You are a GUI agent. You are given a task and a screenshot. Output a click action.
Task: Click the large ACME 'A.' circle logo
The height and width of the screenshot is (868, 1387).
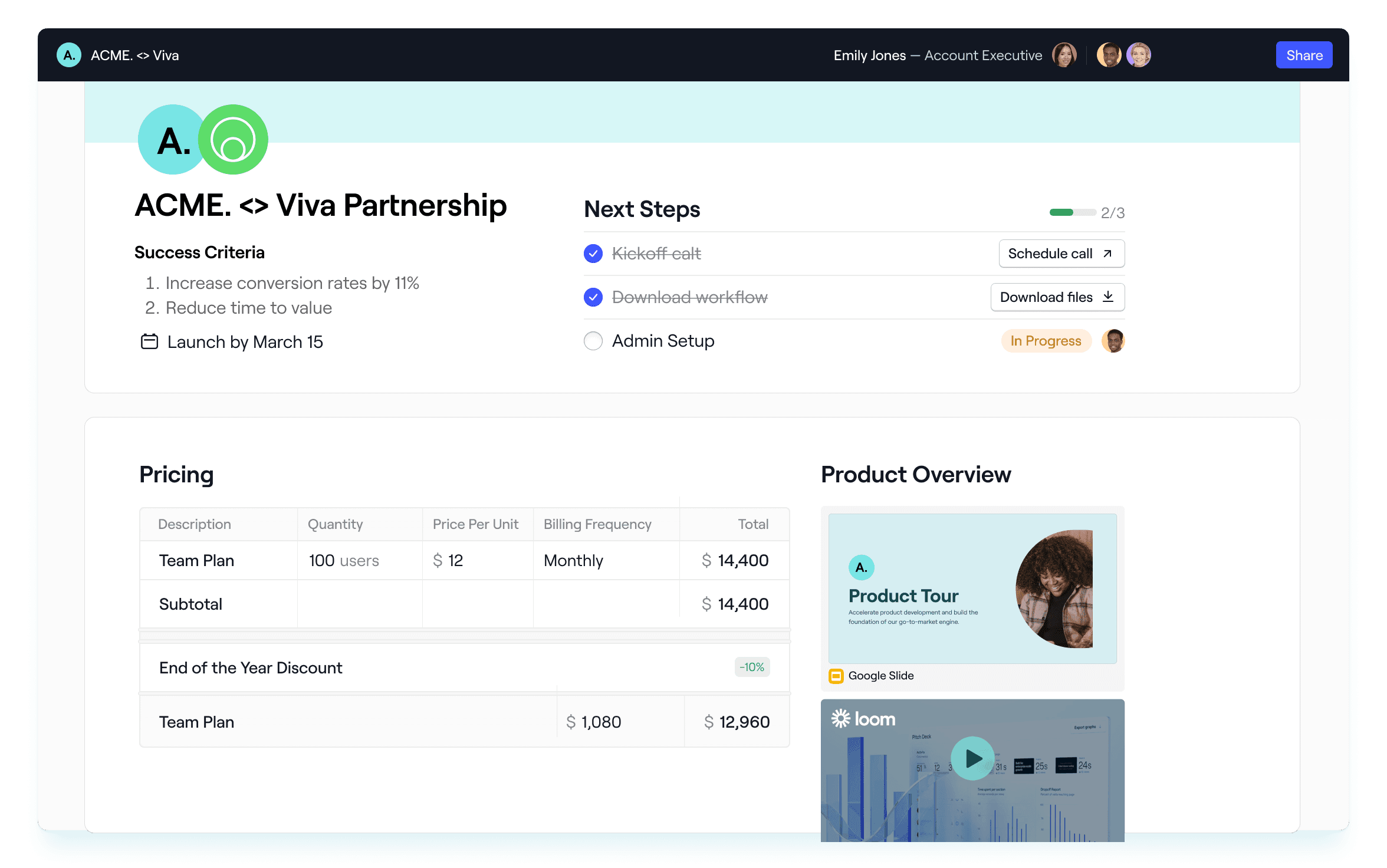click(x=171, y=140)
